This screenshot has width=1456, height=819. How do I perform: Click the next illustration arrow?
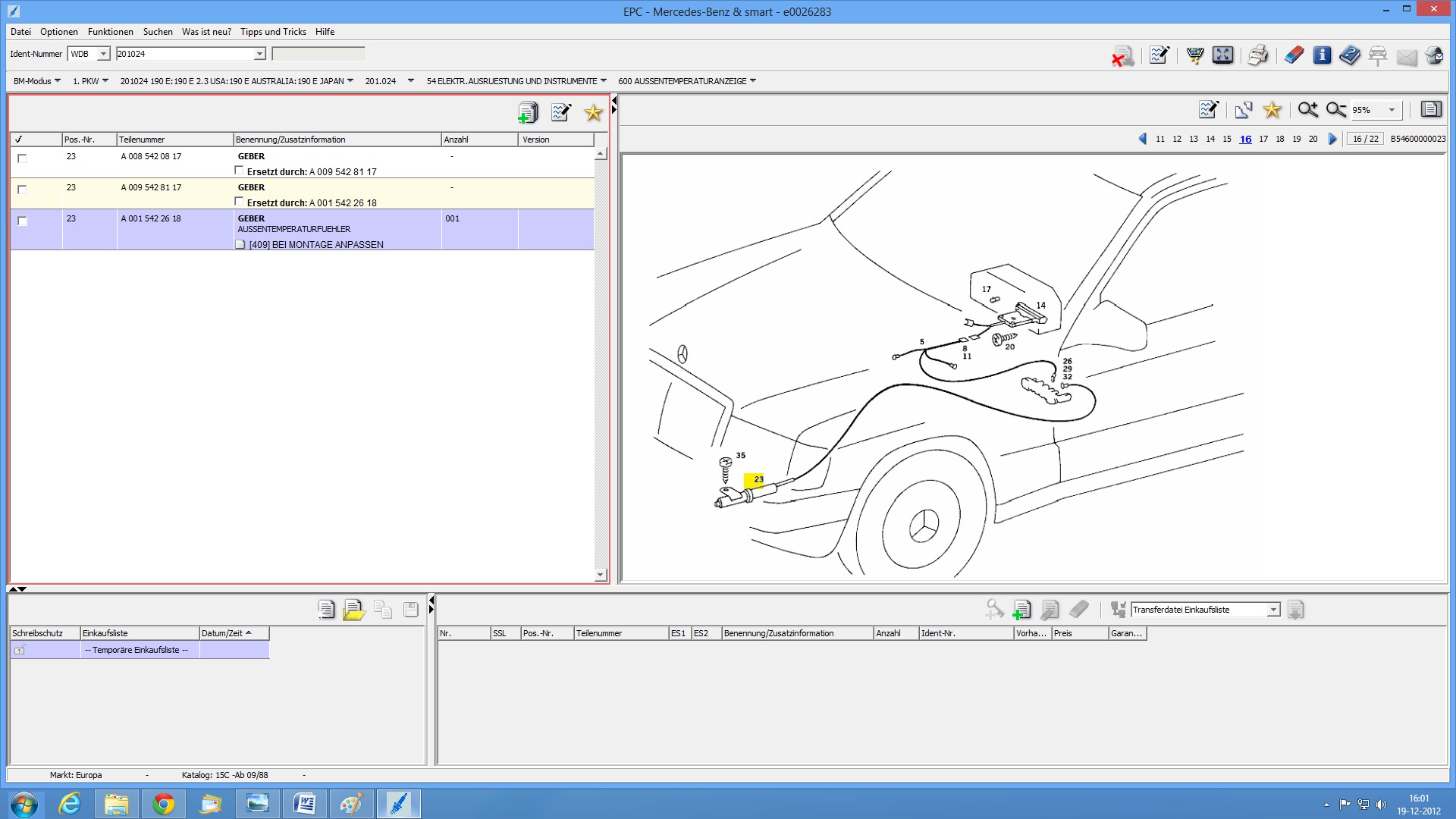pos(1332,139)
